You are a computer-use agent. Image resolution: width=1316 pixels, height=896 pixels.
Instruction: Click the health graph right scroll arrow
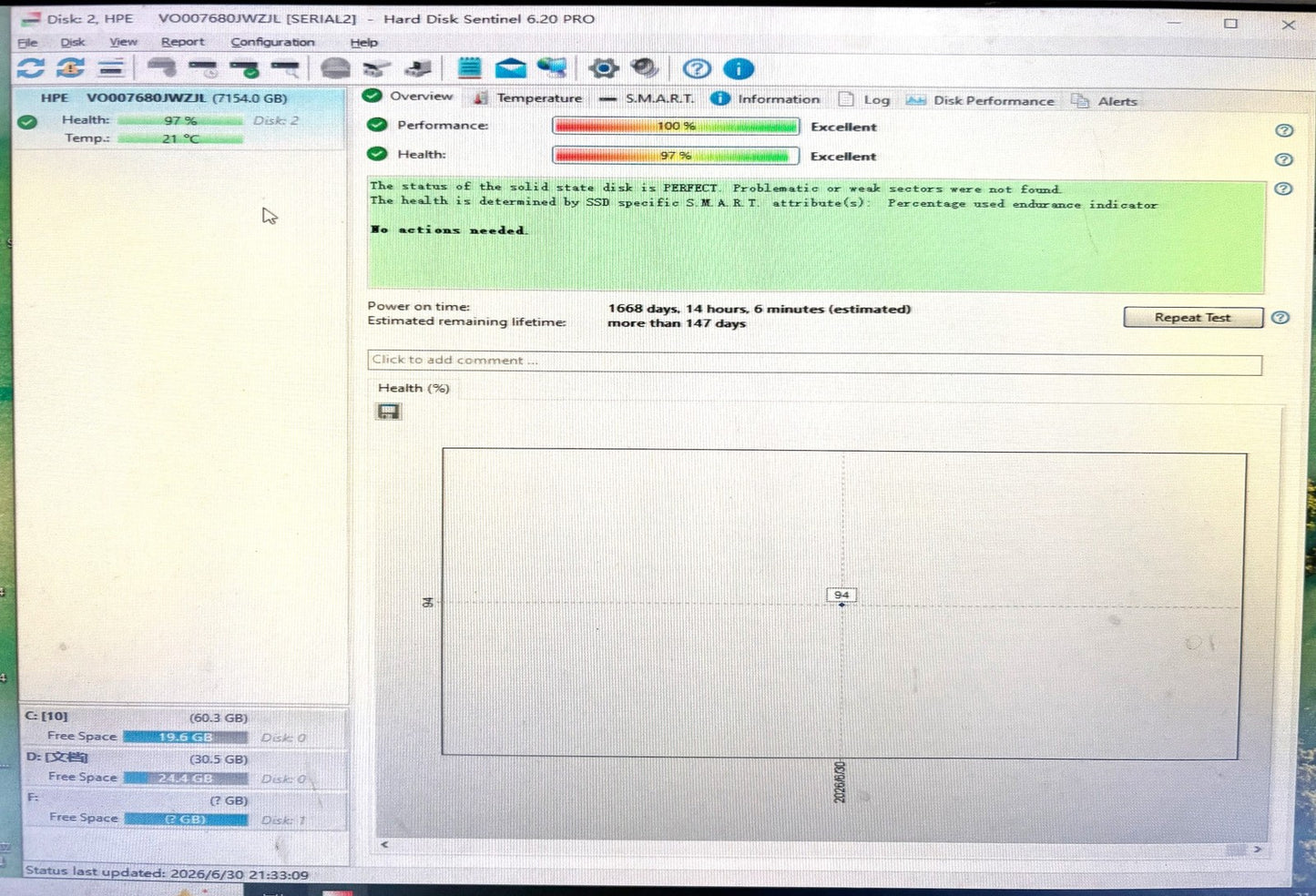coord(1258,849)
